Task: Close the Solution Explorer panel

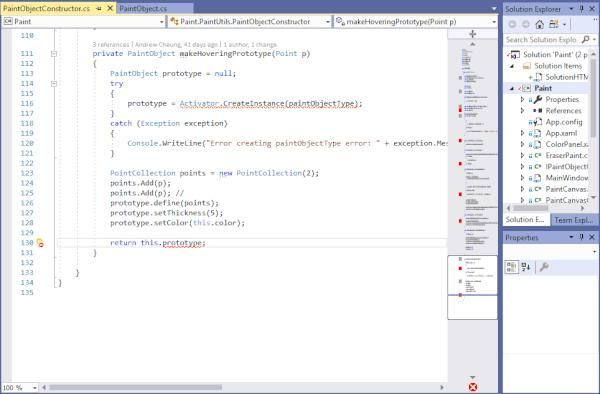Action: tap(592, 9)
